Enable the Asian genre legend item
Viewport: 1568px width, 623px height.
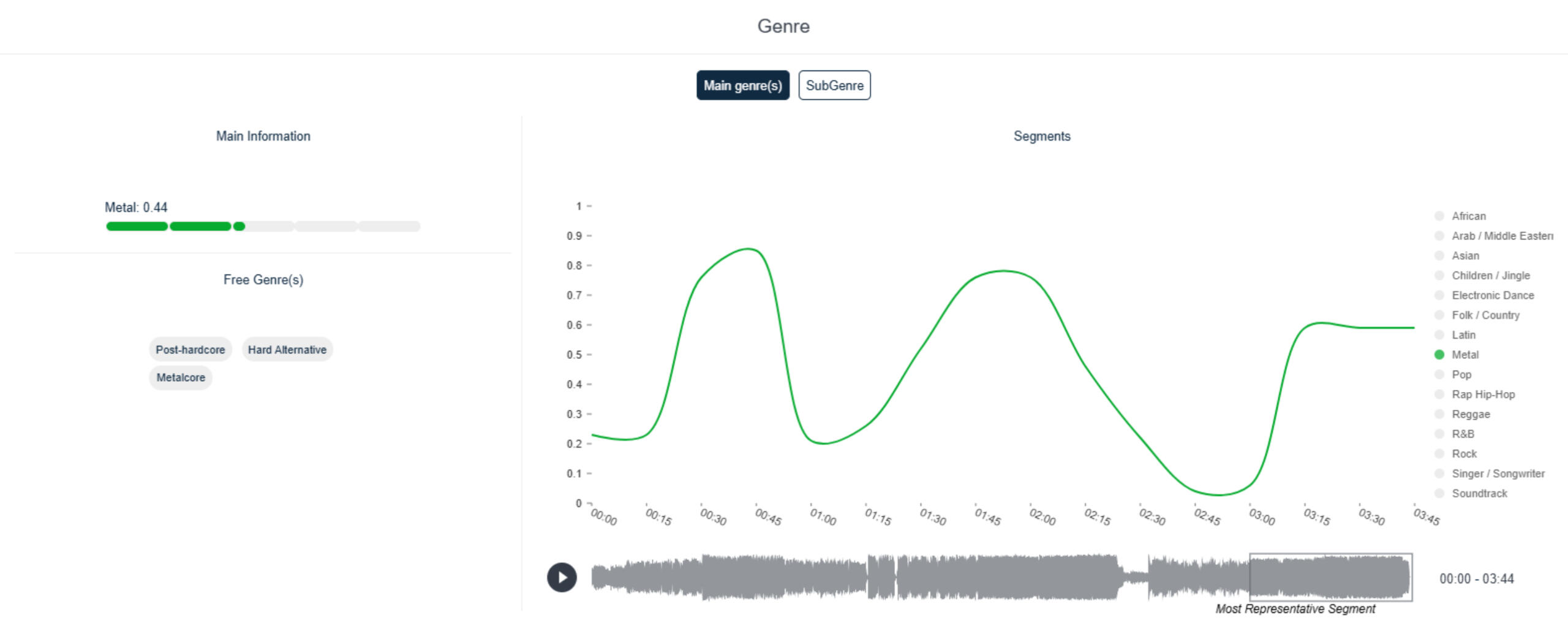1439,255
